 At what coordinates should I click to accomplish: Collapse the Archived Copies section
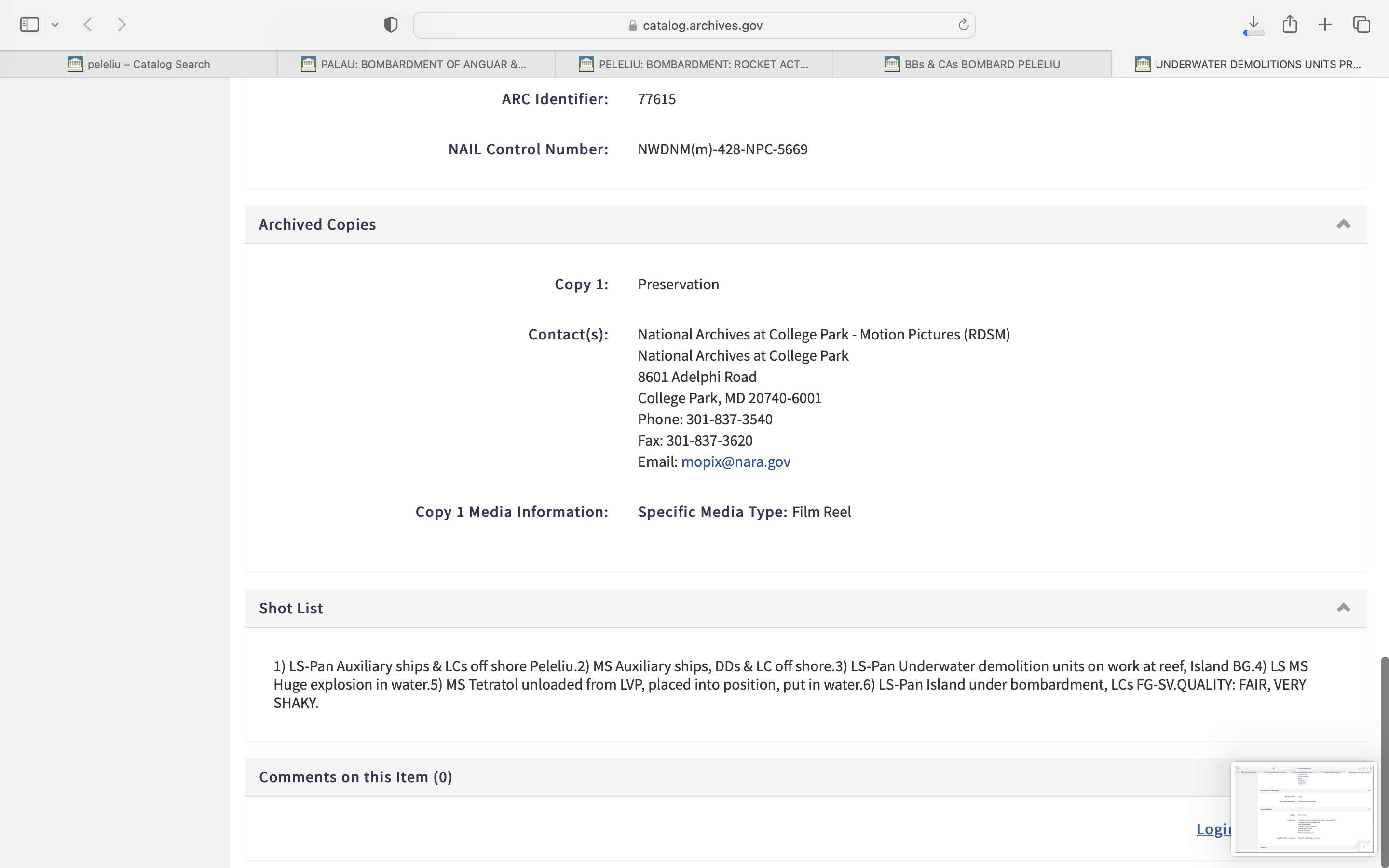(x=1343, y=224)
